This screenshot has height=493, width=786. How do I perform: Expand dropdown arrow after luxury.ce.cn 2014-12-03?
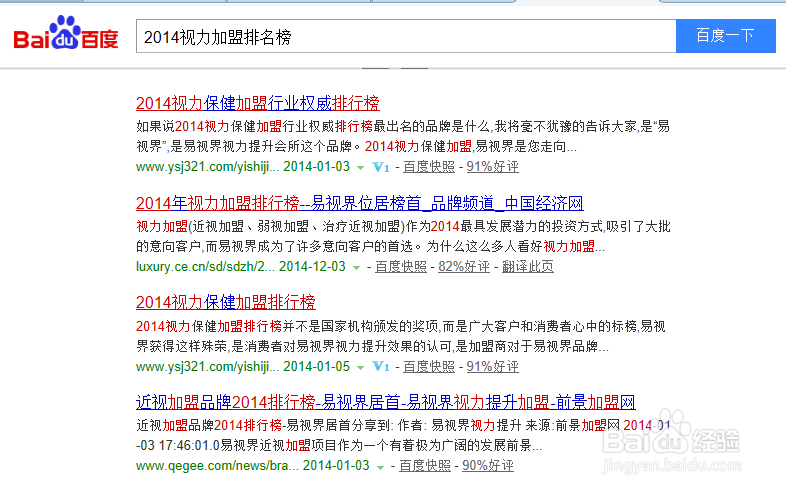pos(356,268)
